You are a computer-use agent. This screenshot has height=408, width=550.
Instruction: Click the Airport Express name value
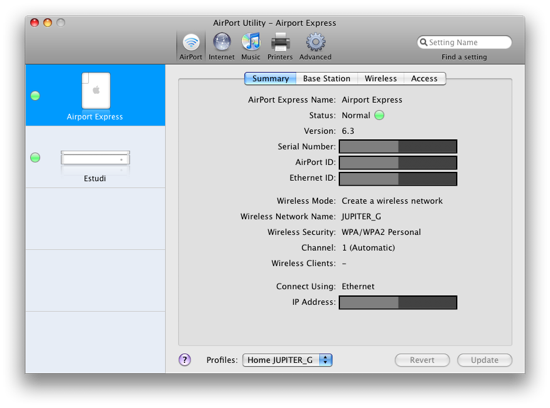(x=372, y=100)
